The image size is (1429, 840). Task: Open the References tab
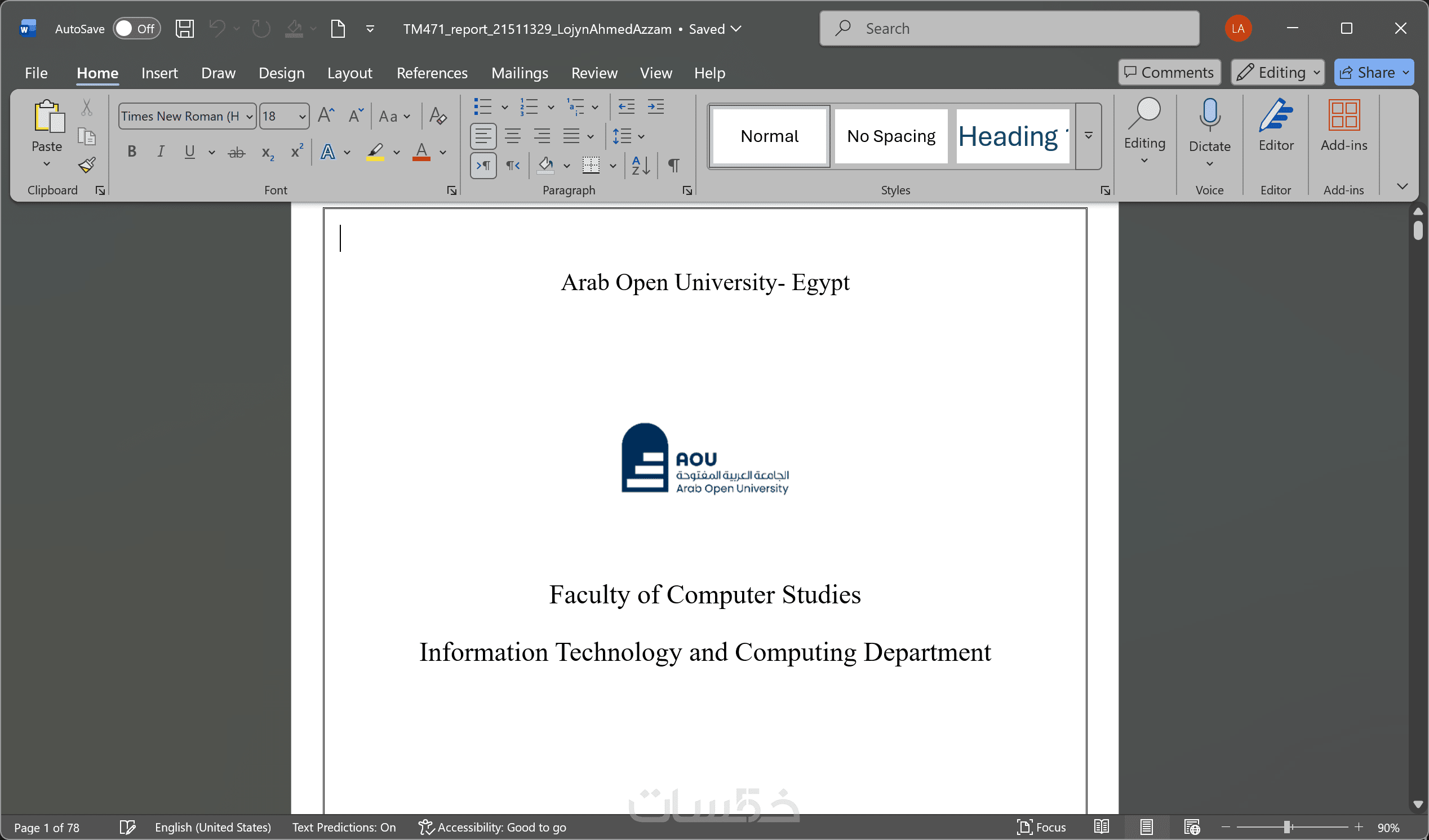pyautogui.click(x=432, y=73)
